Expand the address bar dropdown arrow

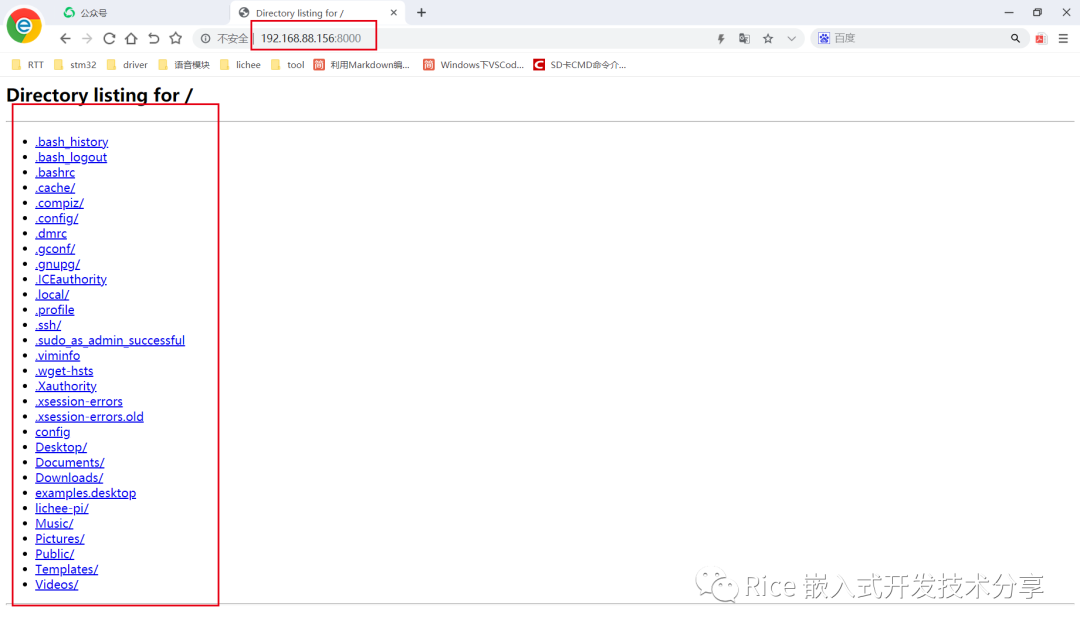(x=791, y=39)
